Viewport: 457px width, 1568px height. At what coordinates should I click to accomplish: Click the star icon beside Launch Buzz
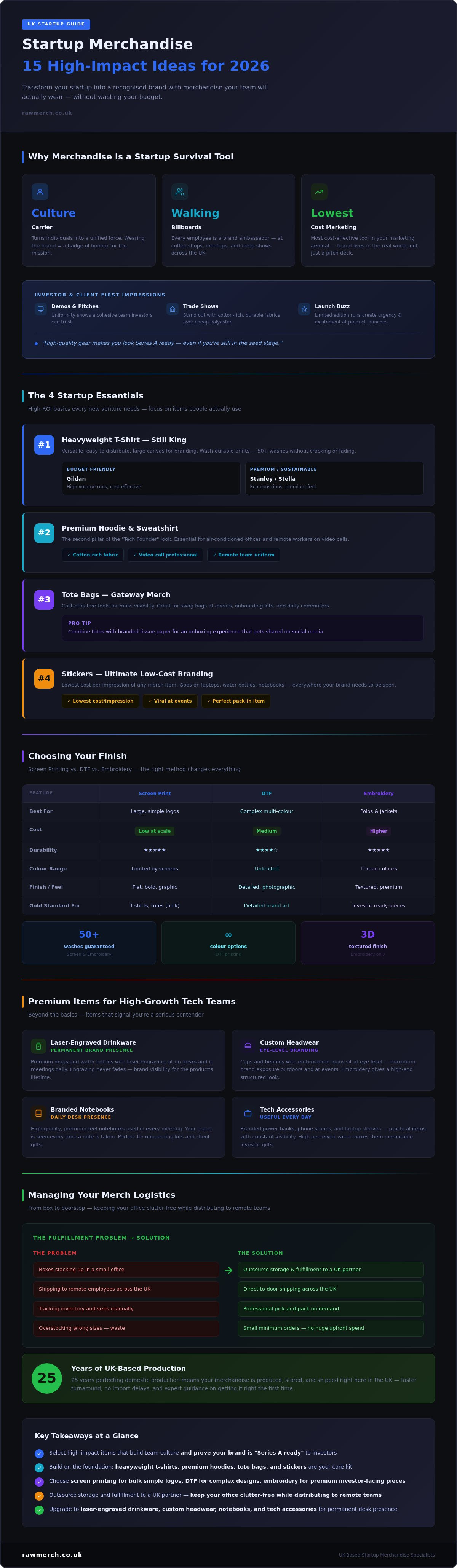click(304, 309)
